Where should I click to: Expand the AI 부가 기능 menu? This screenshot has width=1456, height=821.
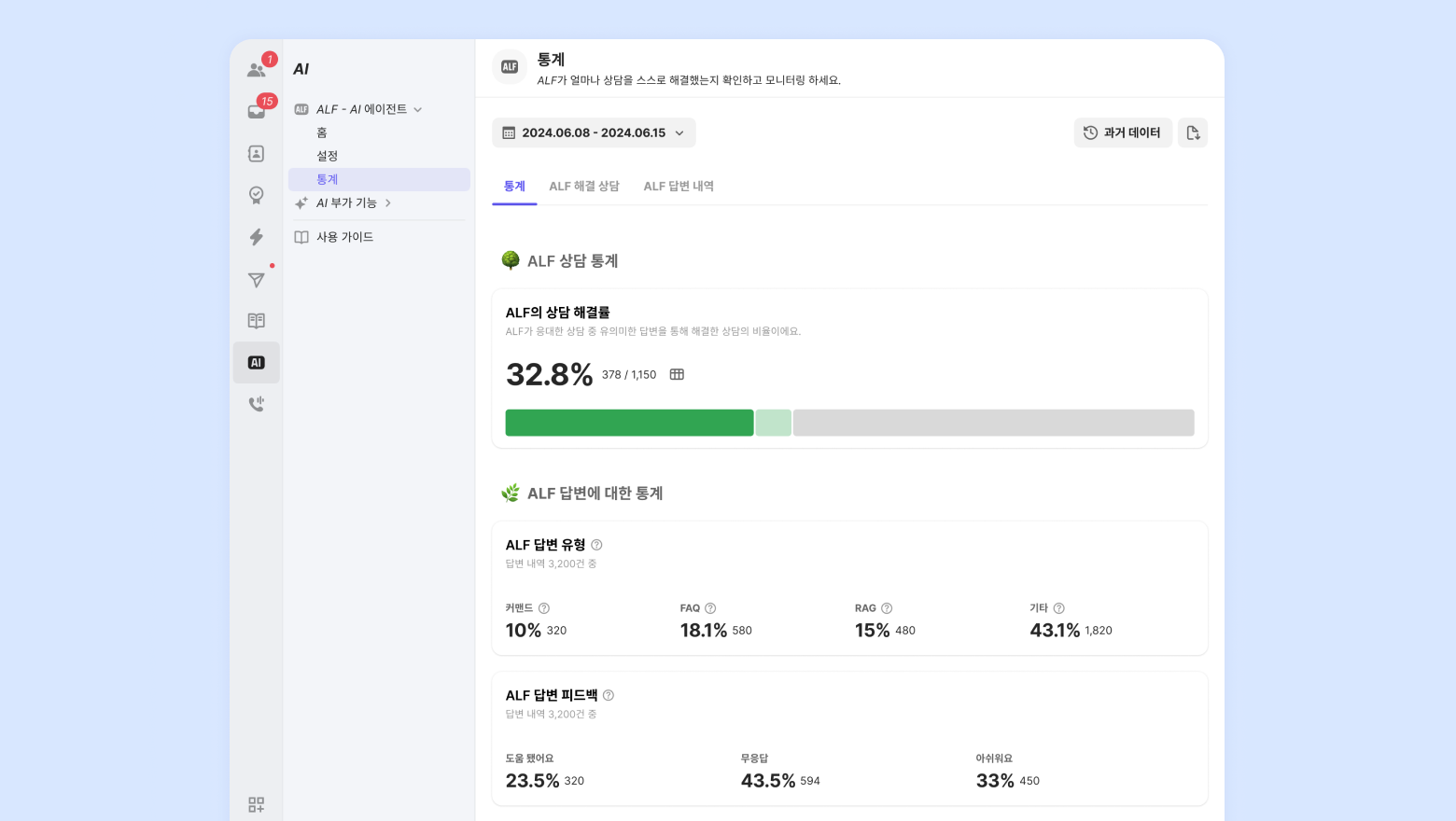(x=388, y=202)
